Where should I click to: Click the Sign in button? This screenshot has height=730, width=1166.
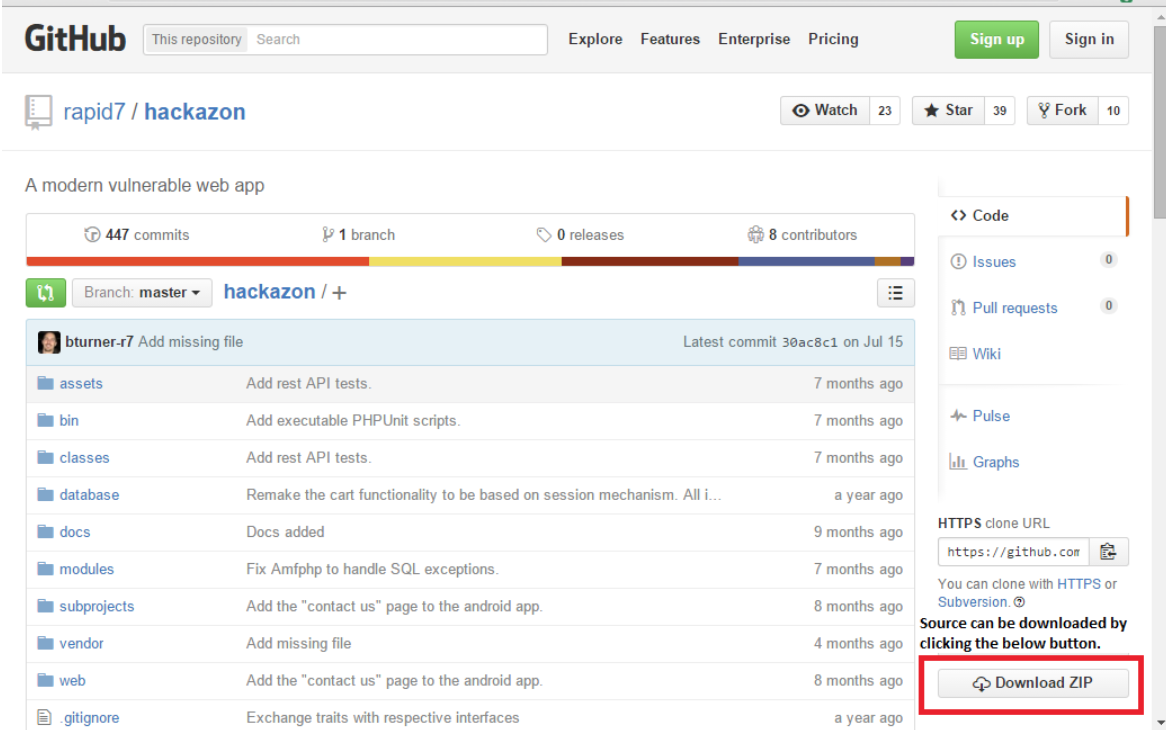pyautogui.click(x=1089, y=39)
